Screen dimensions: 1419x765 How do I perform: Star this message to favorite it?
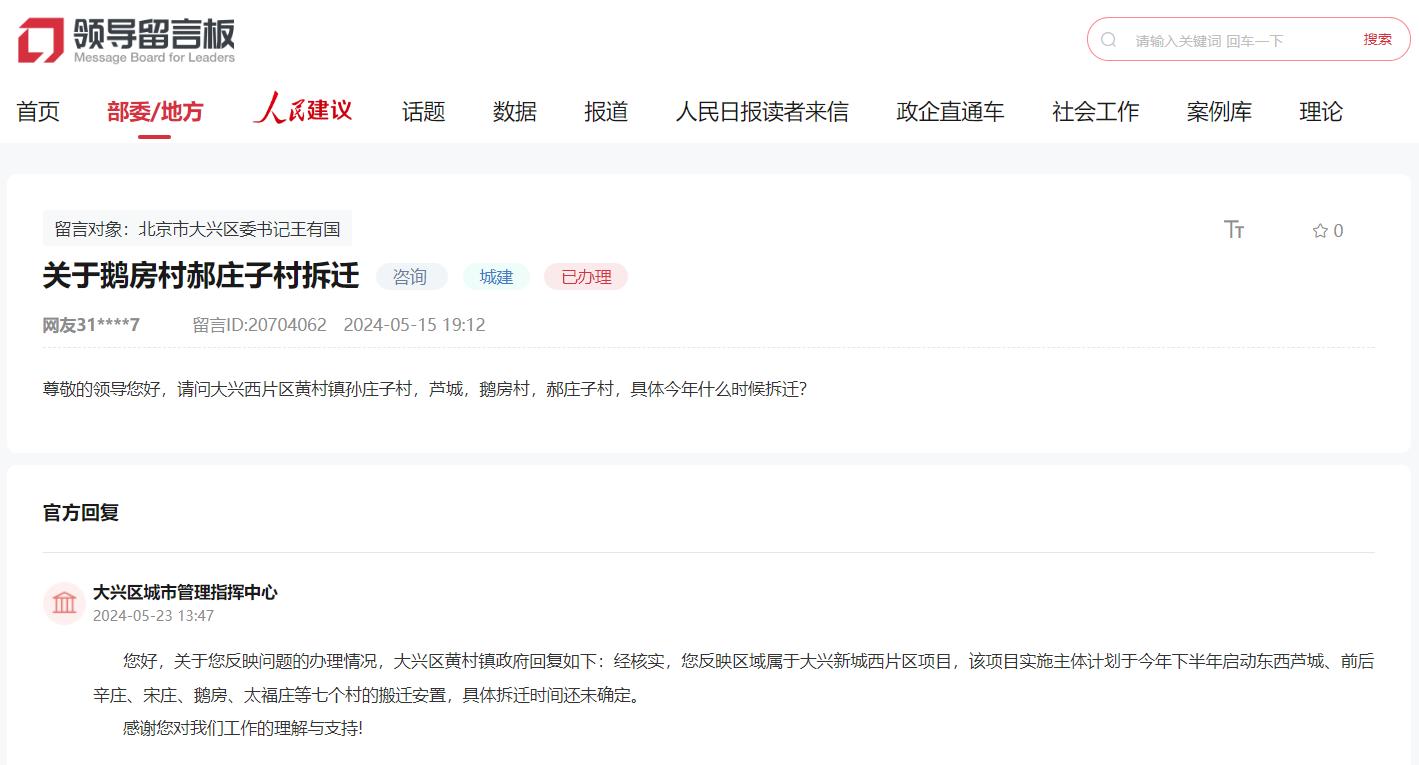pos(1320,231)
